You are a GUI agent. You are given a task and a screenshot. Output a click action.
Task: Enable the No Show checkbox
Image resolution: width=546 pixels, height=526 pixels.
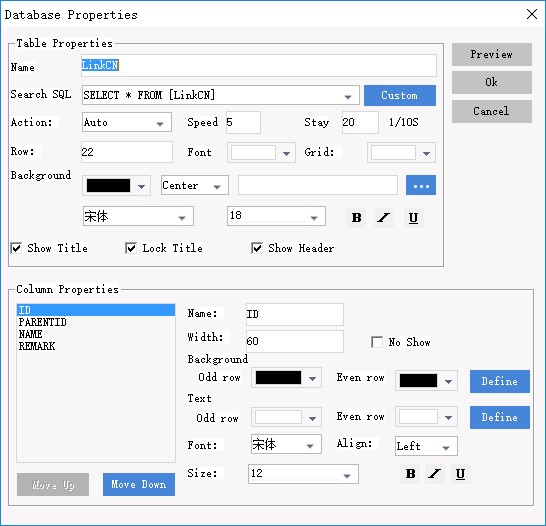(x=377, y=342)
